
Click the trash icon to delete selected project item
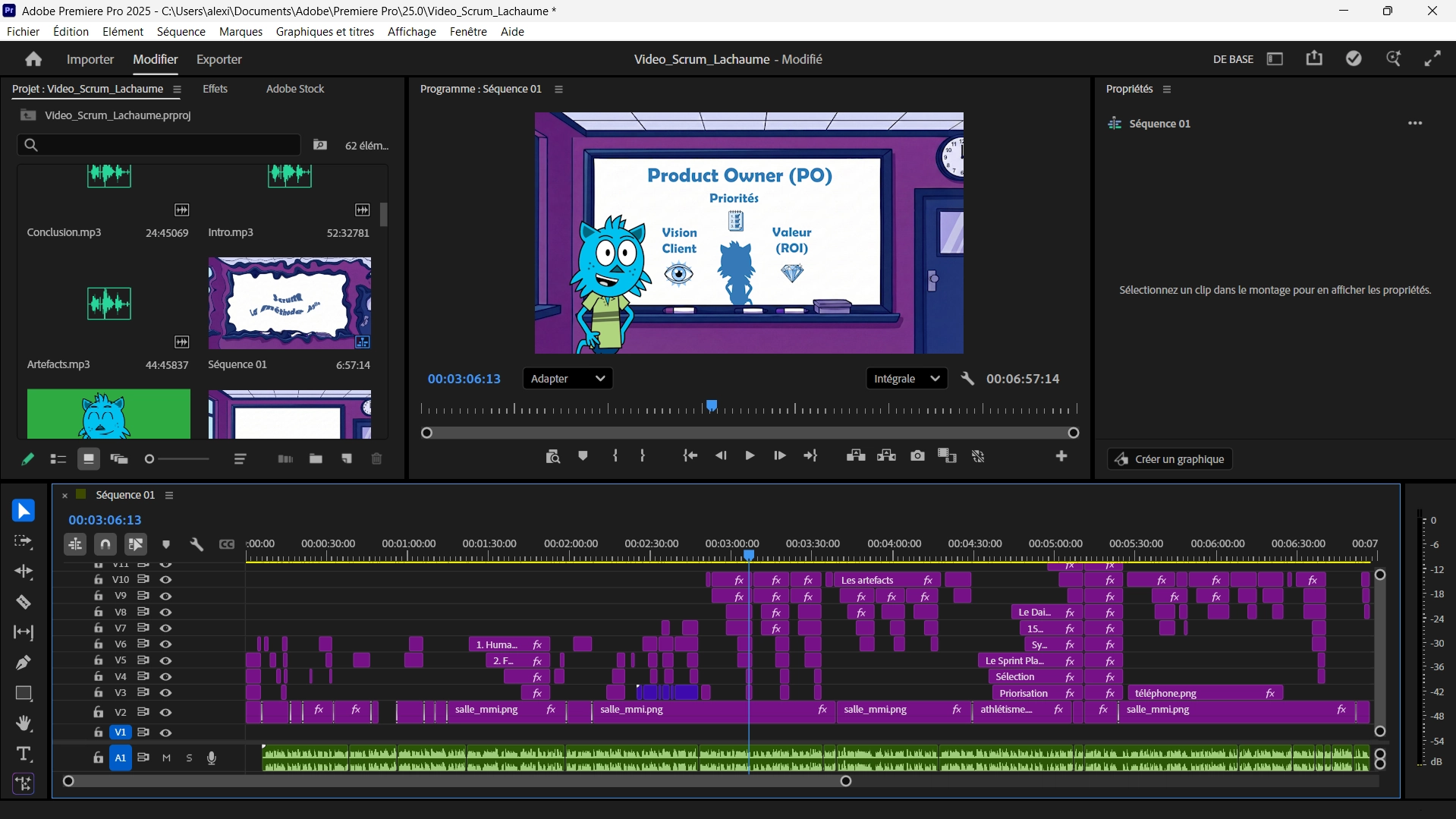376,458
